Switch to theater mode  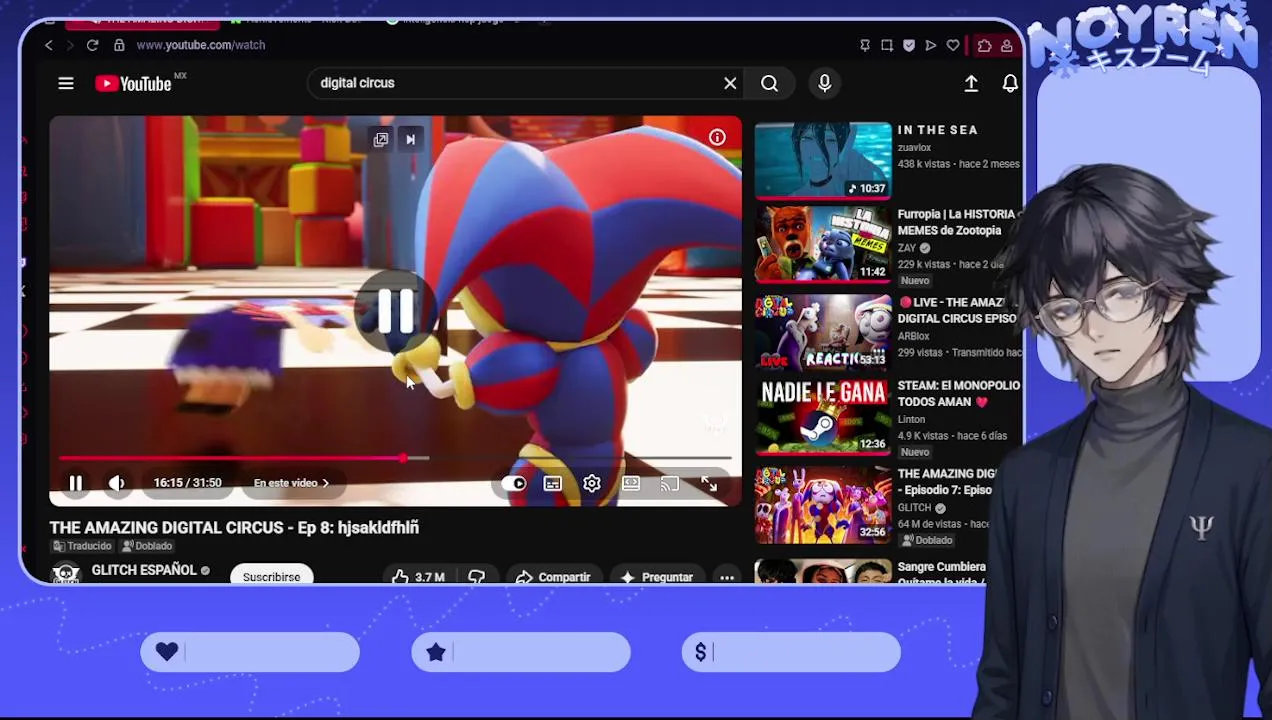tap(631, 484)
